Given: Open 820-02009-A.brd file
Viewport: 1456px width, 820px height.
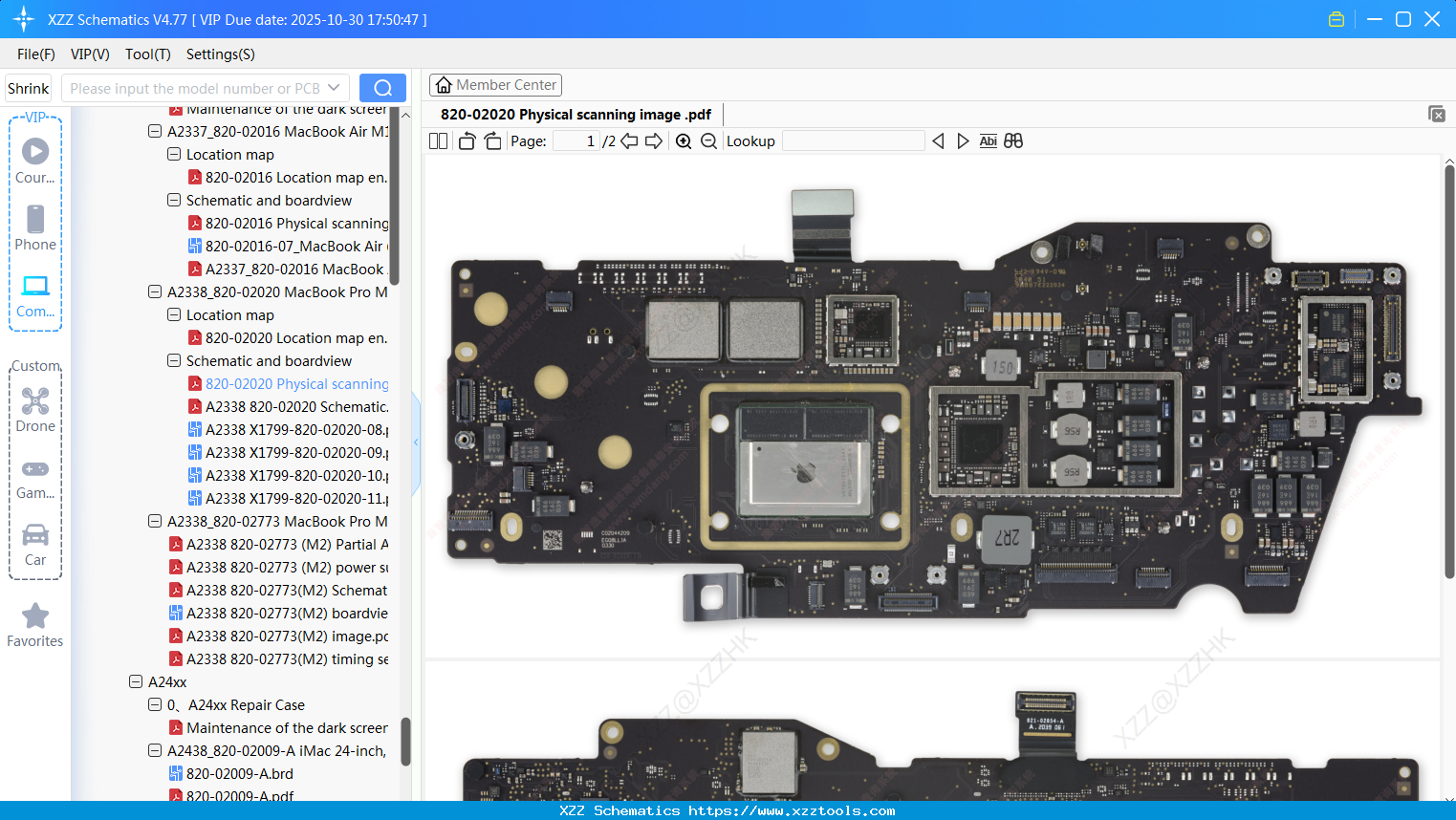Looking at the screenshot, I should point(231,773).
